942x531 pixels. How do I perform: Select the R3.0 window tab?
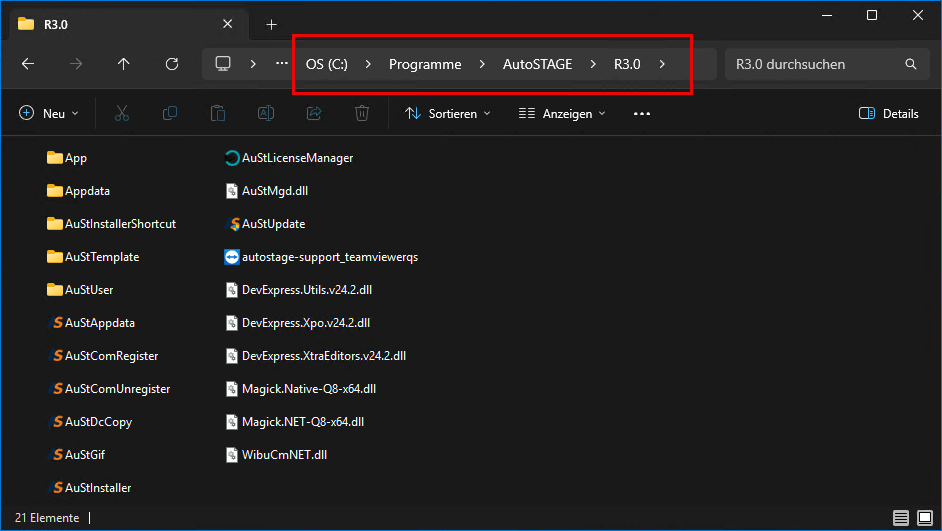point(129,25)
